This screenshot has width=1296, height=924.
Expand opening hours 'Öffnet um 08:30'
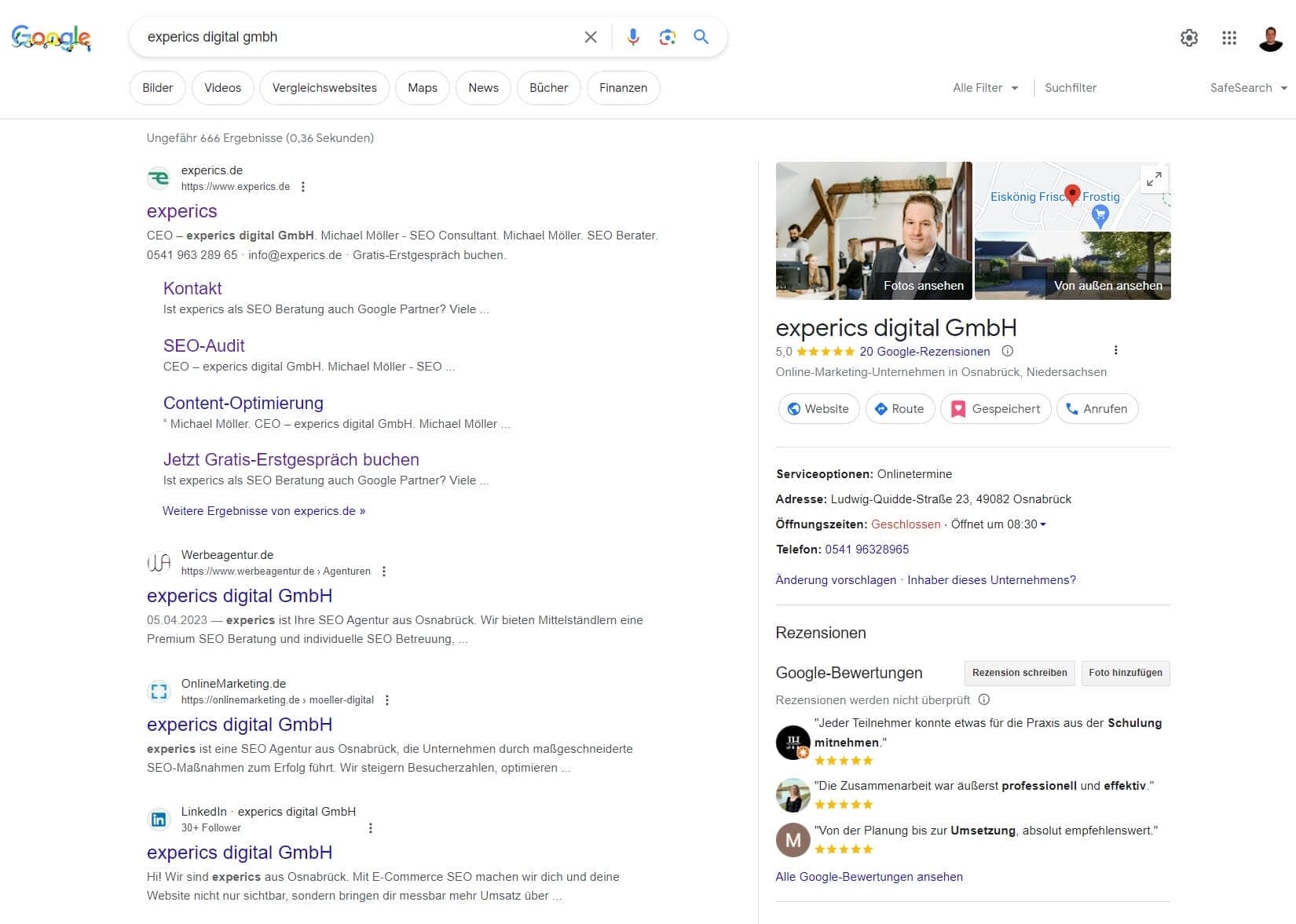coord(998,524)
